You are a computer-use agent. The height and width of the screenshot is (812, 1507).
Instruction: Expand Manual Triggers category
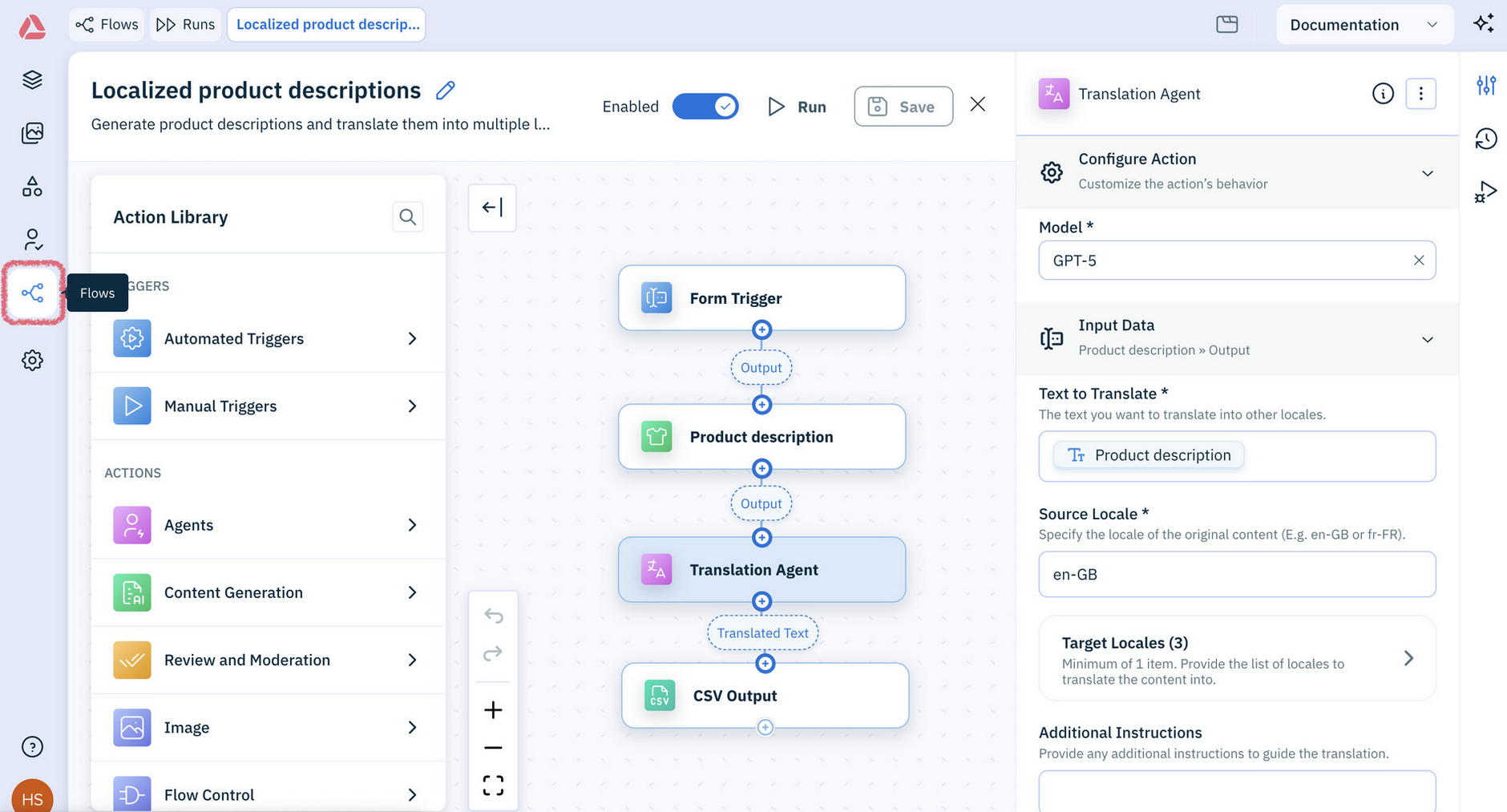(x=268, y=406)
